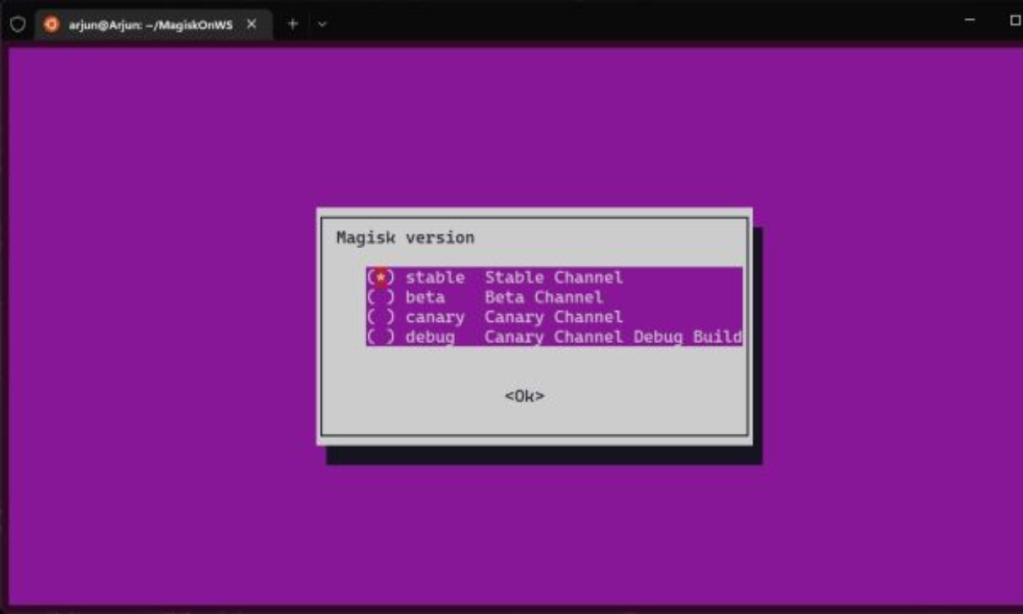Viewport: 1023px width, 614px height.
Task: Open the terminal profiles dropdown
Action: [x=322, y=24]
